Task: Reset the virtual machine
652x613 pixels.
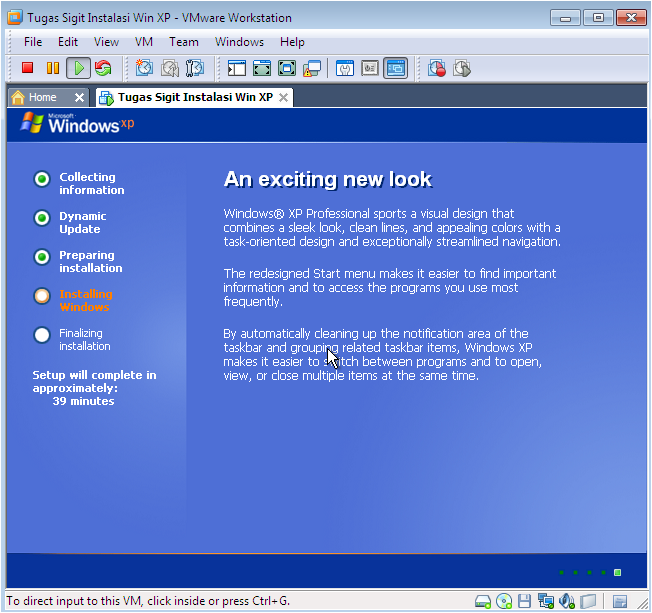Action: 103,68
